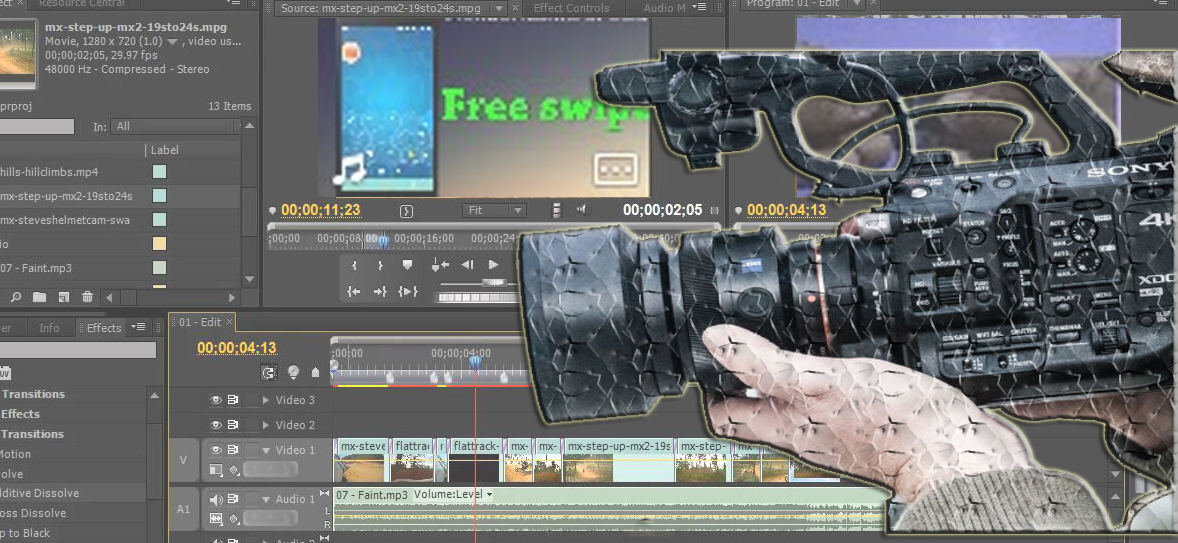Close the 01 - Edit timeline tab
This screenshot has width=1178, height=543.
tap(230, 322)
